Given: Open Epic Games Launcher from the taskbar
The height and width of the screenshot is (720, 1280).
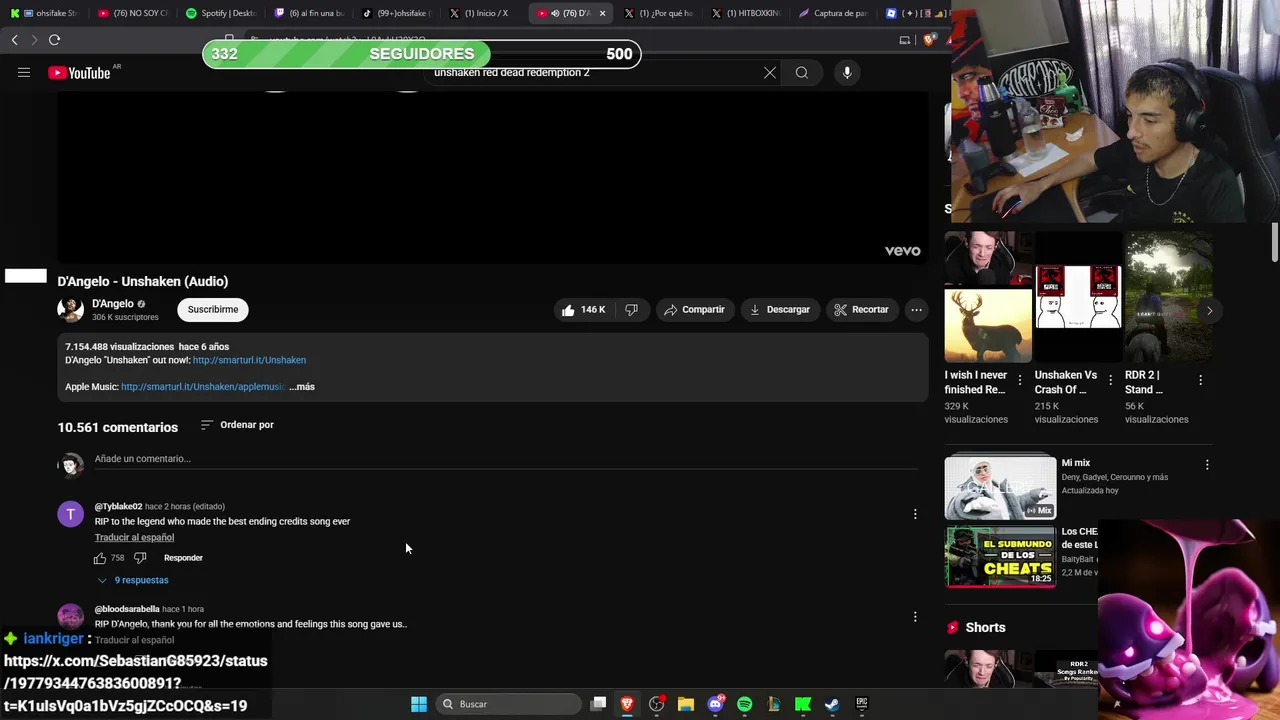Looking at the screenshot, I should tap(861, 704).
